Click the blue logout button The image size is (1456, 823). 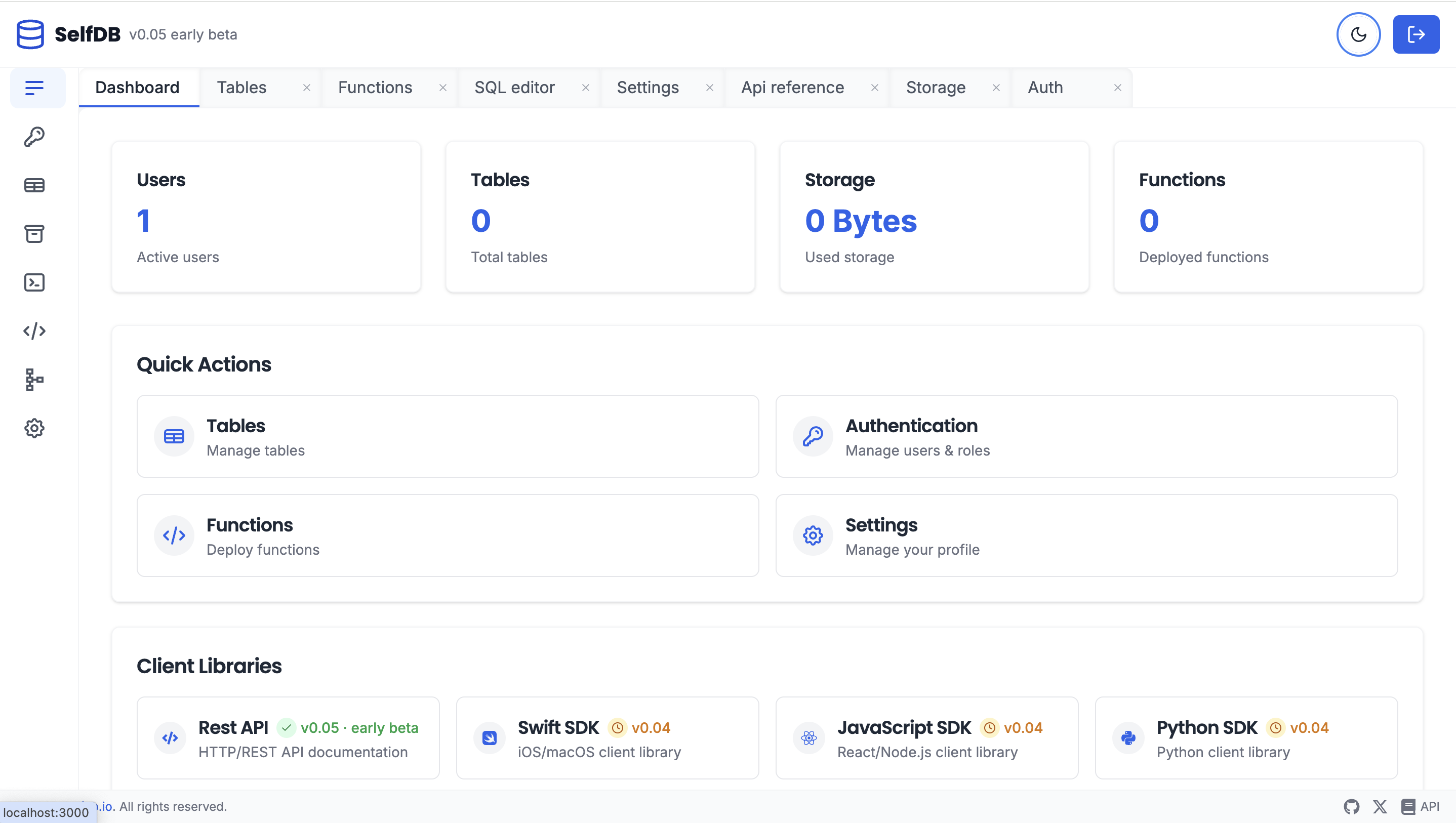tap(1416, 34)
